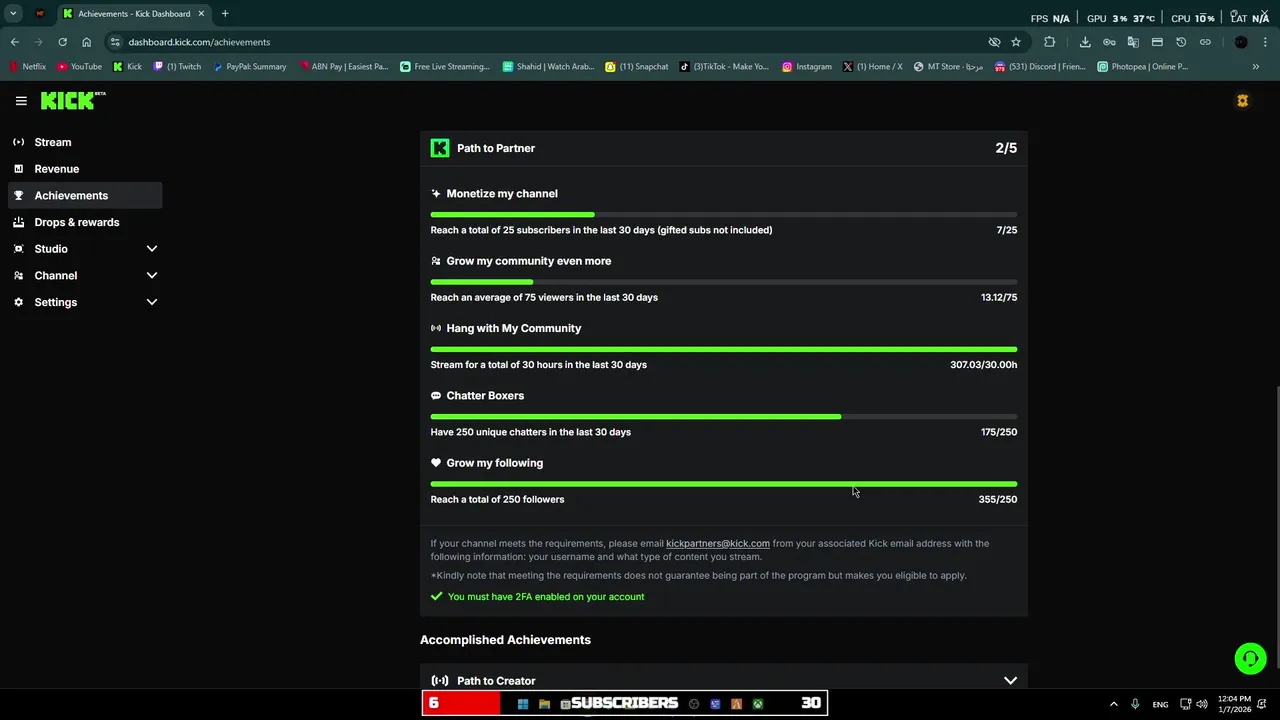1280x720 pixels.
Task: Click the tracking protection eye icon
Action: click(994, 42)
